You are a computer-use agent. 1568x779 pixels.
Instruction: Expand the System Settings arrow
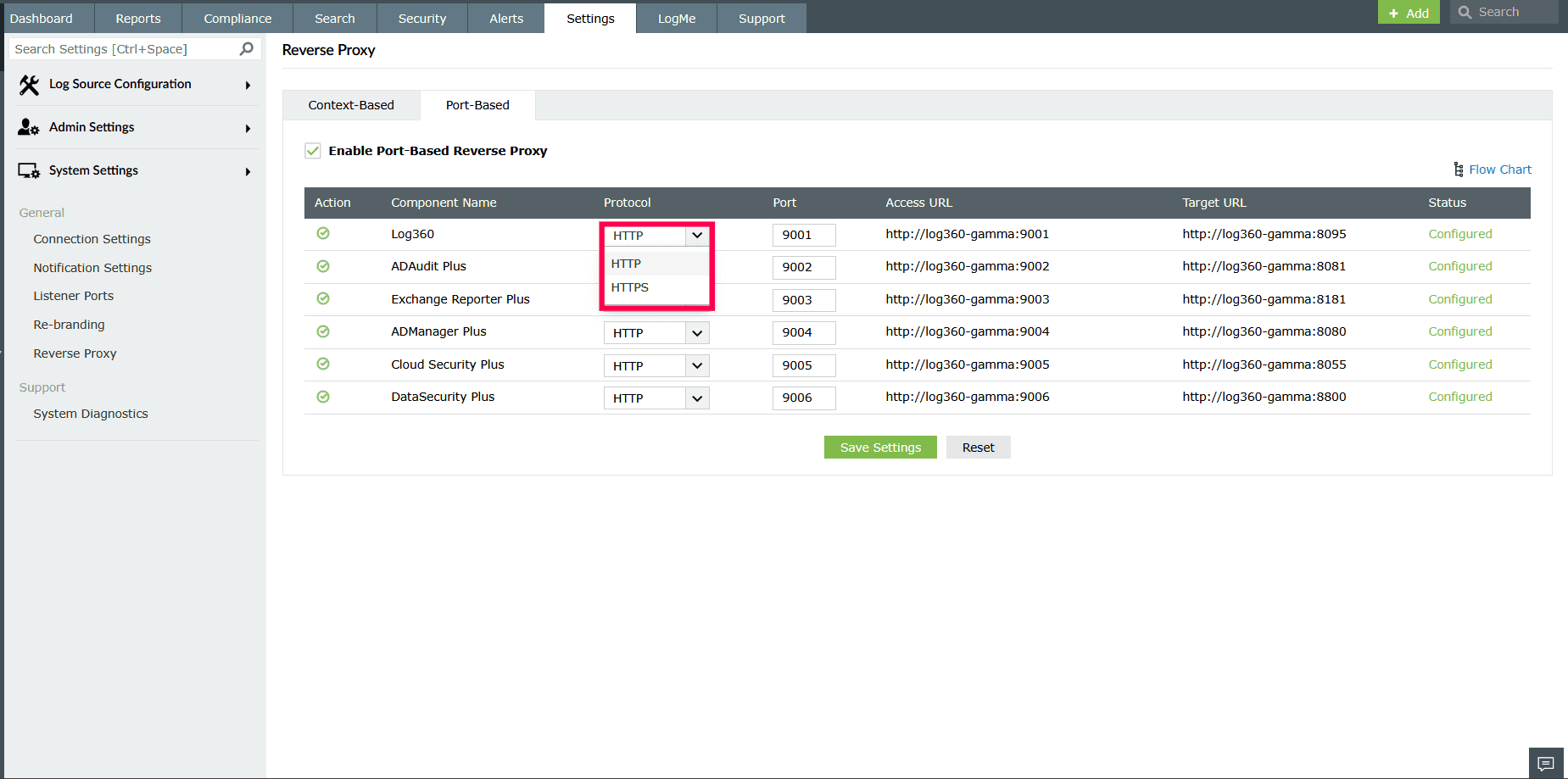[x=248, y=171]
